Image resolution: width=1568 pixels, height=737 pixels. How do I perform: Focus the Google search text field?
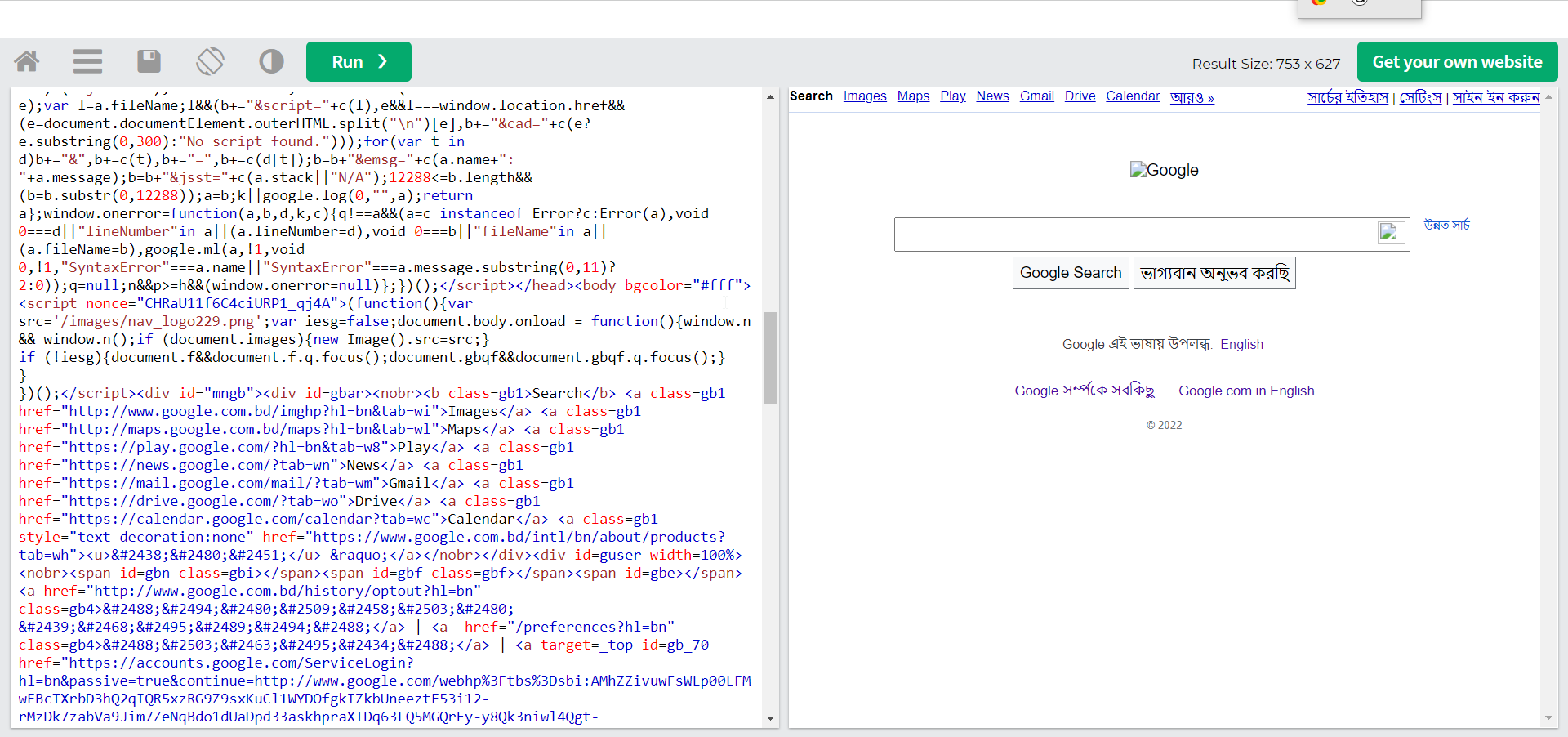1135,234
